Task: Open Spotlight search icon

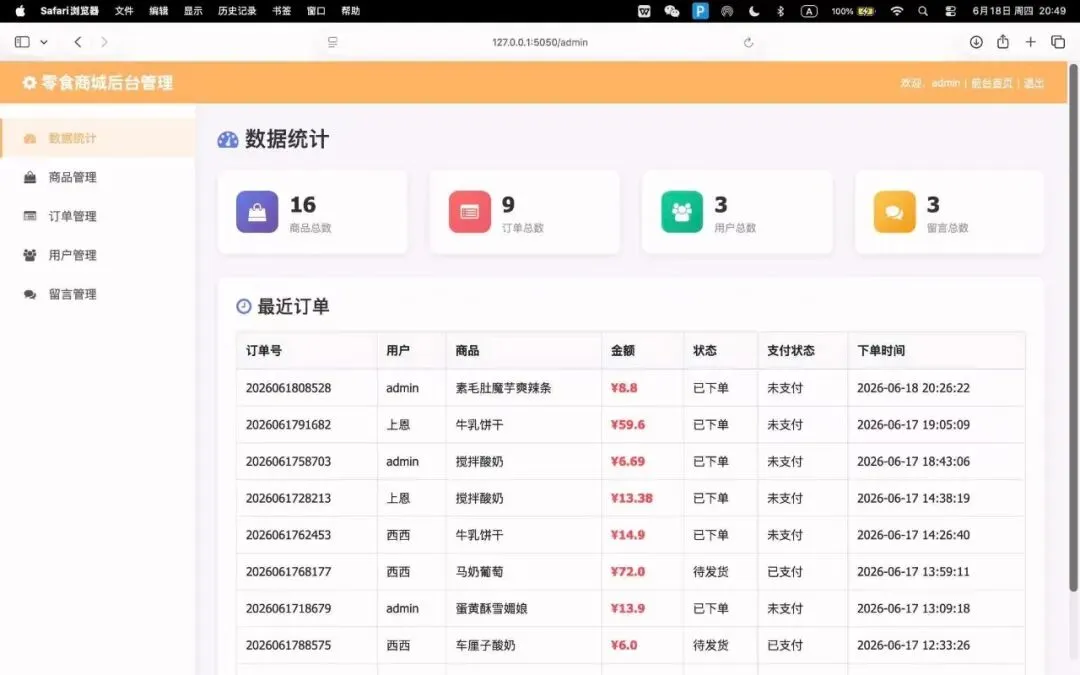Action: 923,11
